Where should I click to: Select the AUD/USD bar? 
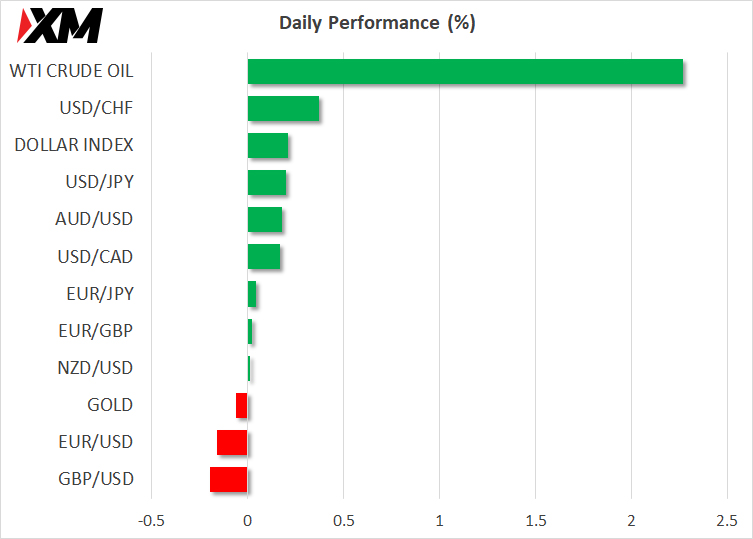(265, 220)
